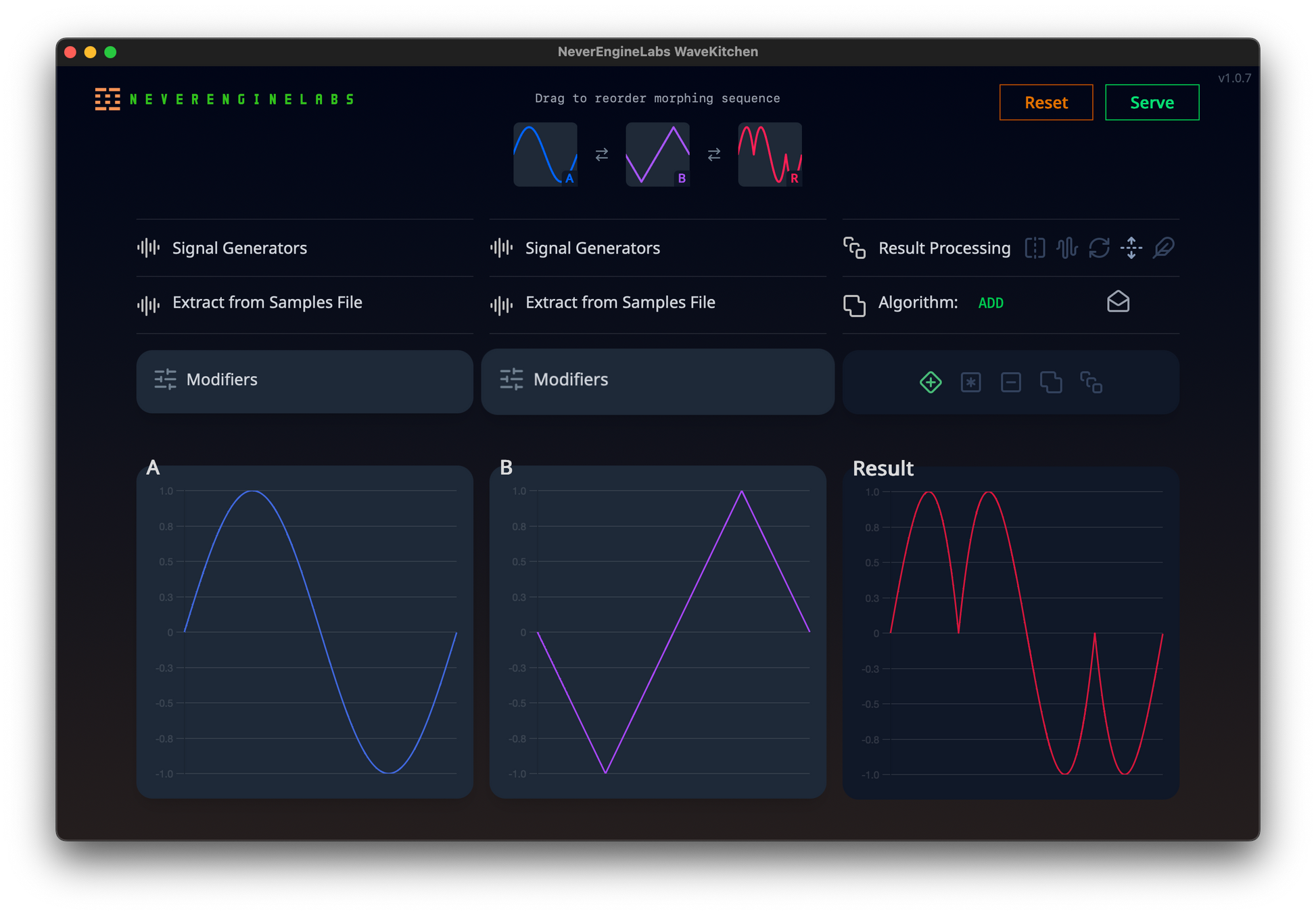Select the overlapping squares algorithm icon
The image size is (1316, 915).
[x=1050, y=382]
